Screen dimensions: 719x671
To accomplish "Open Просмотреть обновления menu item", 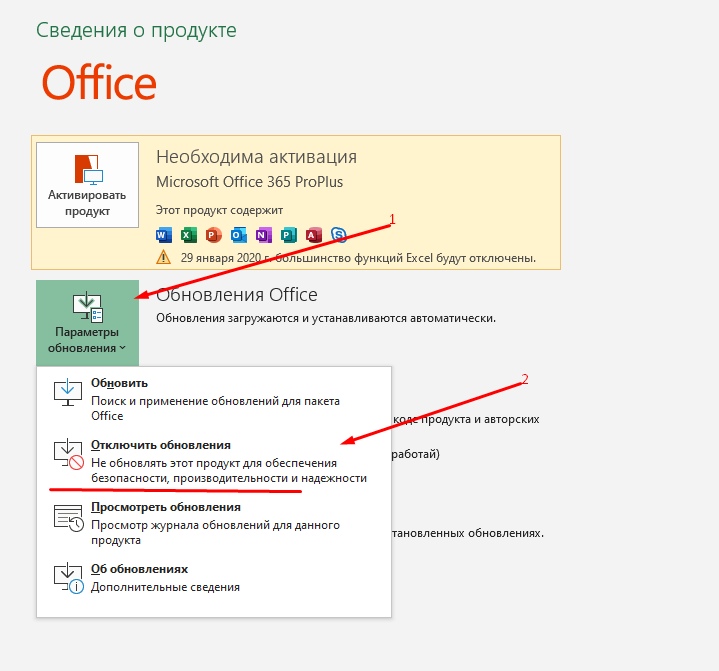I will click(x=214, y=523).
